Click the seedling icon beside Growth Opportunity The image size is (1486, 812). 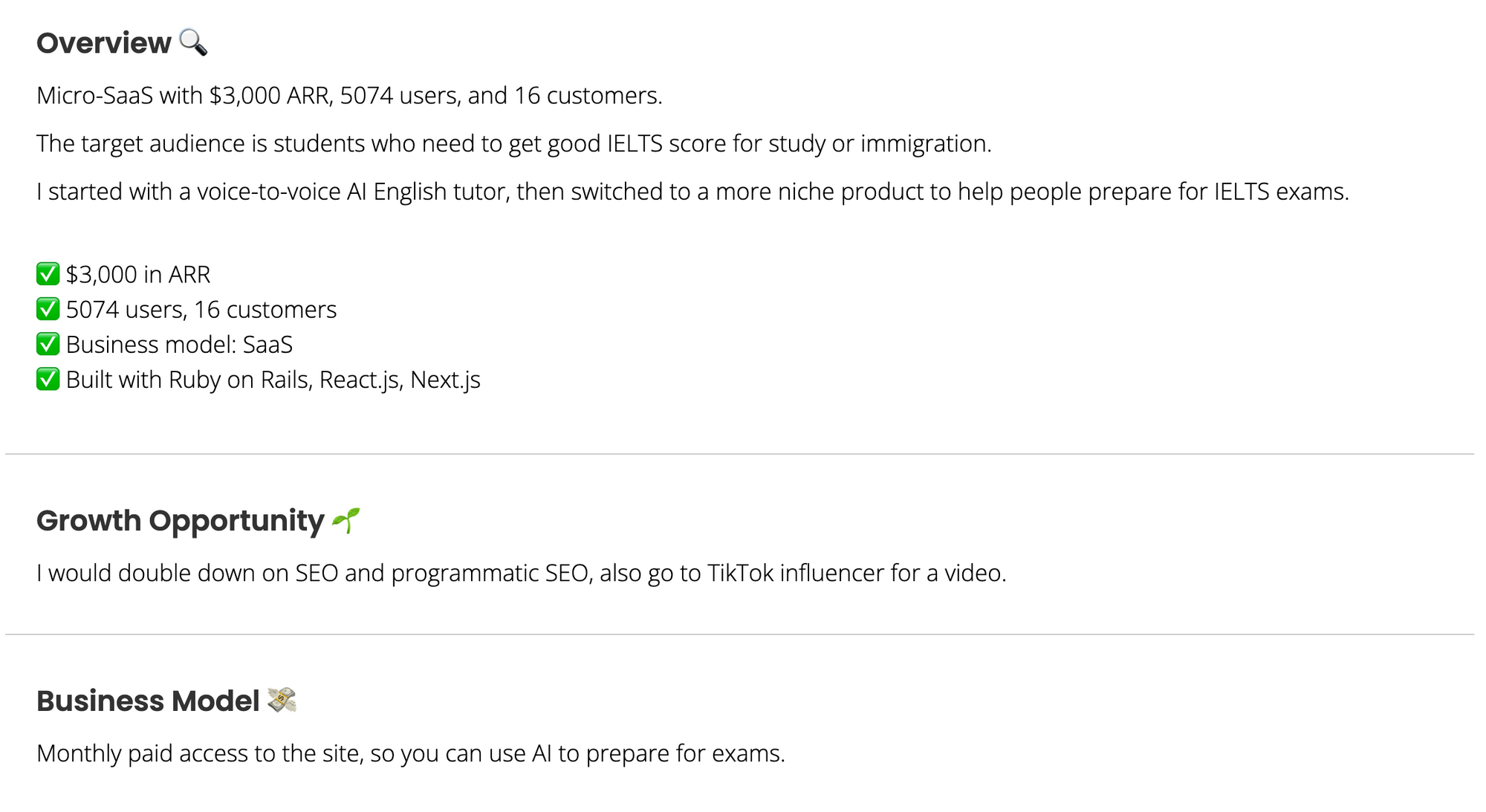pyautogui.click(x=346, y=520)
